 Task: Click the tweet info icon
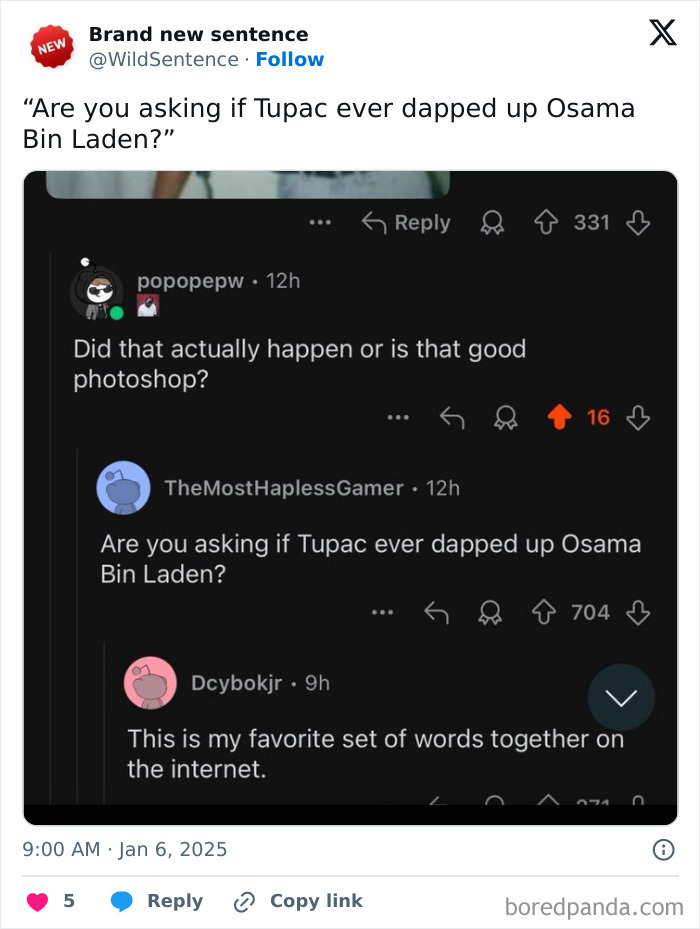662,850
